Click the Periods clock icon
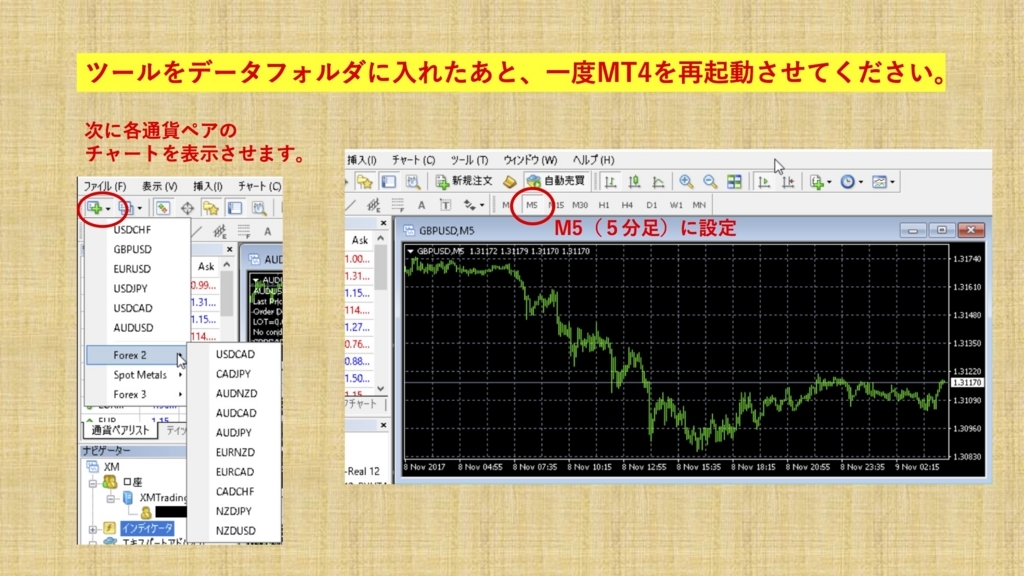 (847, 182)
